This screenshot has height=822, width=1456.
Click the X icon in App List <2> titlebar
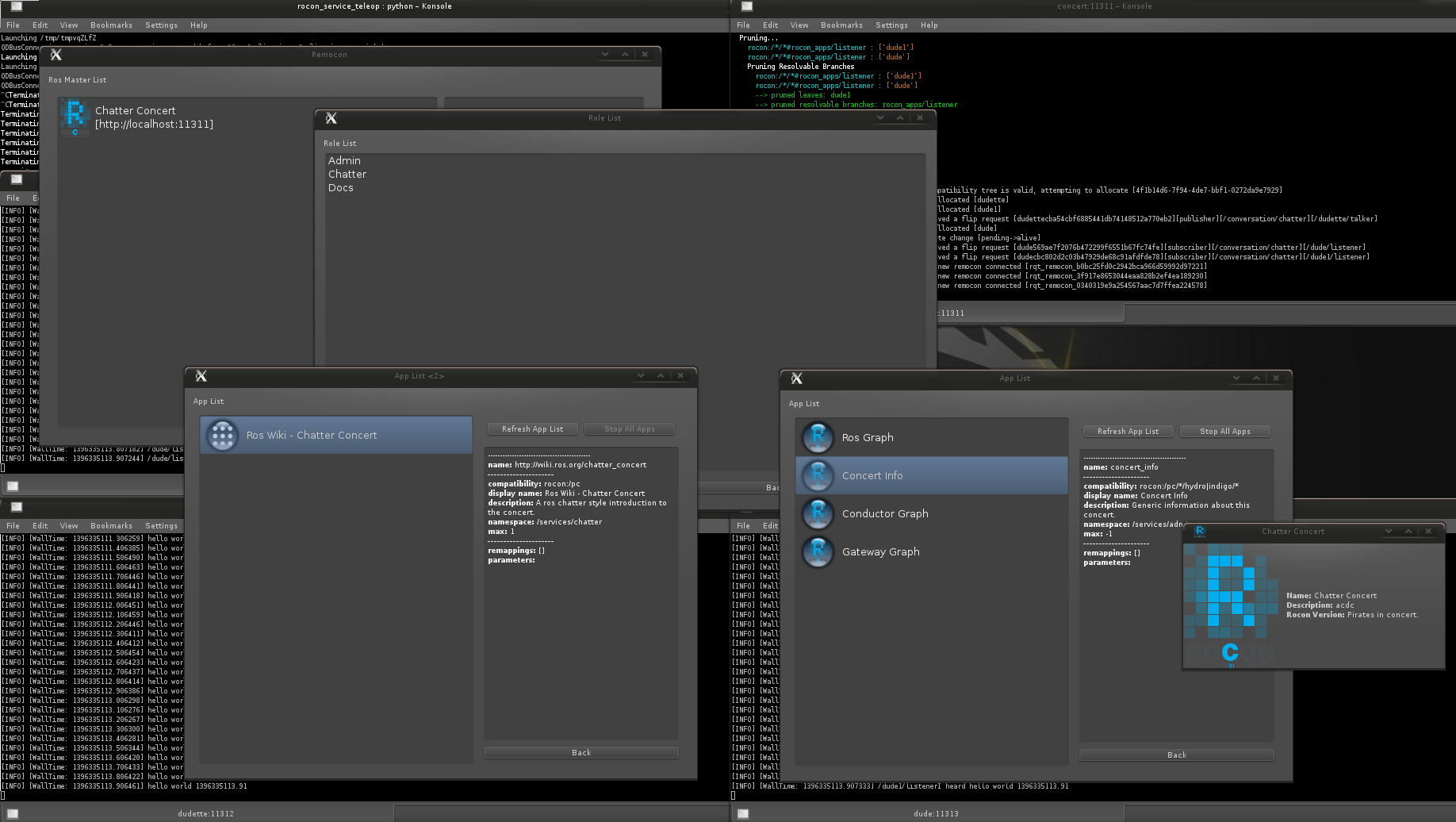(x=201, y=376)
